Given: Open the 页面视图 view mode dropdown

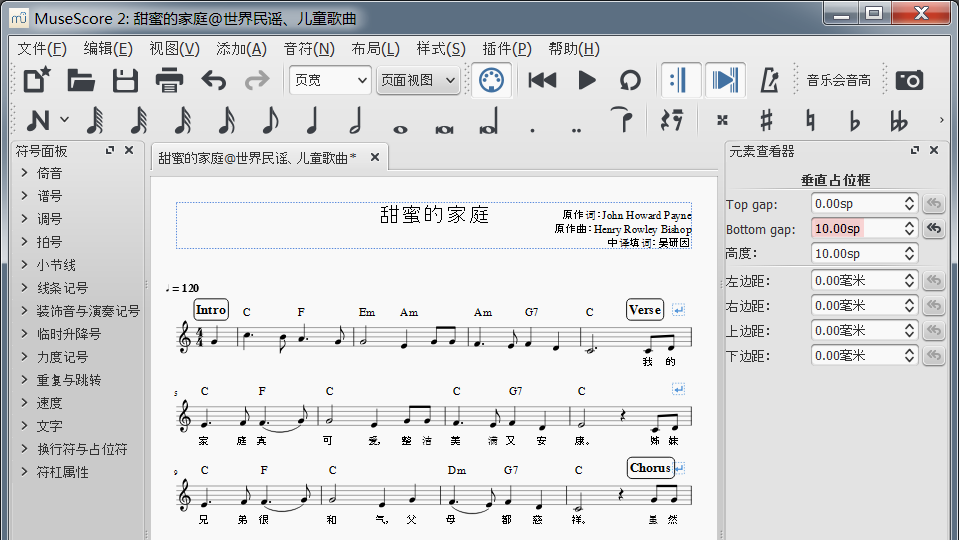Looking at the screenshot, I should coord(418,81).
